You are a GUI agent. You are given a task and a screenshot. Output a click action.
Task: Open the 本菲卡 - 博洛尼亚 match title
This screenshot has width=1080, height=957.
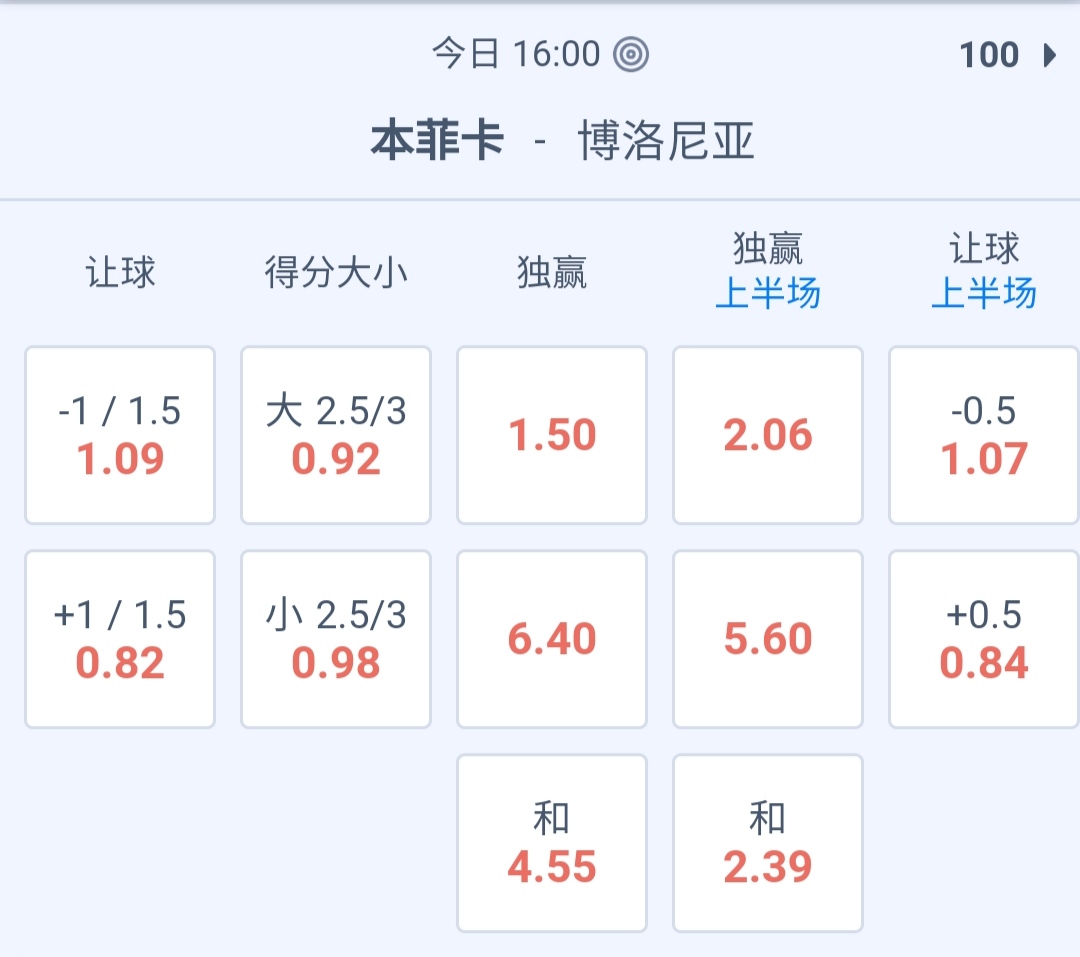pos(562,142)
